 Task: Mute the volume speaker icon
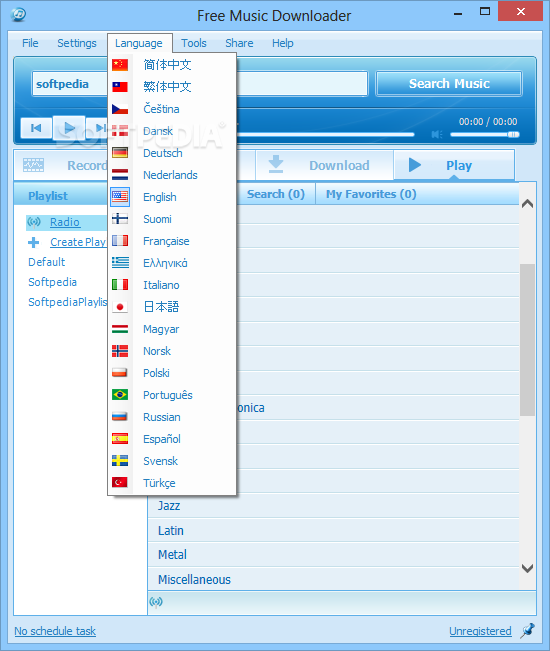(437, 135)
